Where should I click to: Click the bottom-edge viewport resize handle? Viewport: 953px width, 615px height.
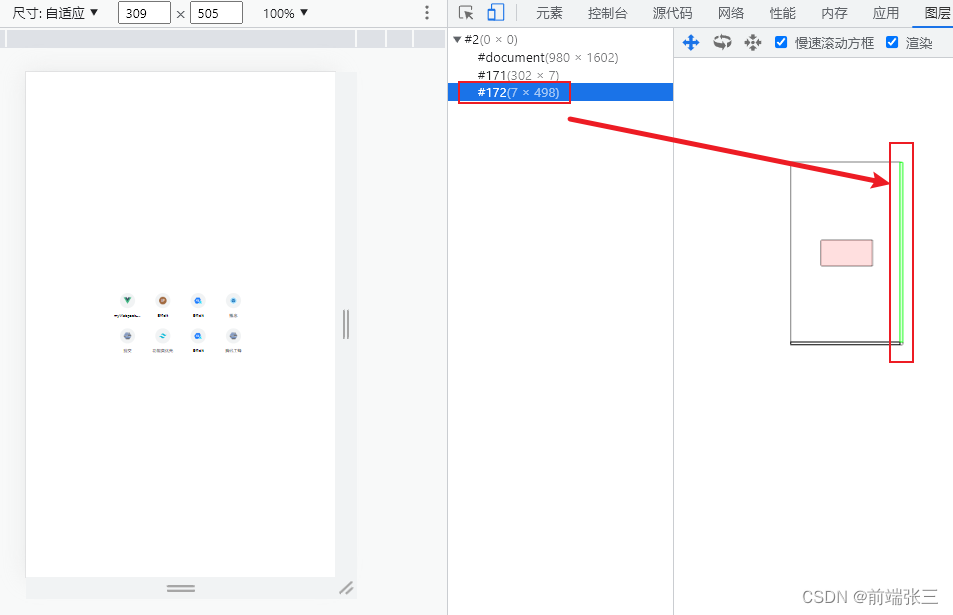(x=181, y=588)
